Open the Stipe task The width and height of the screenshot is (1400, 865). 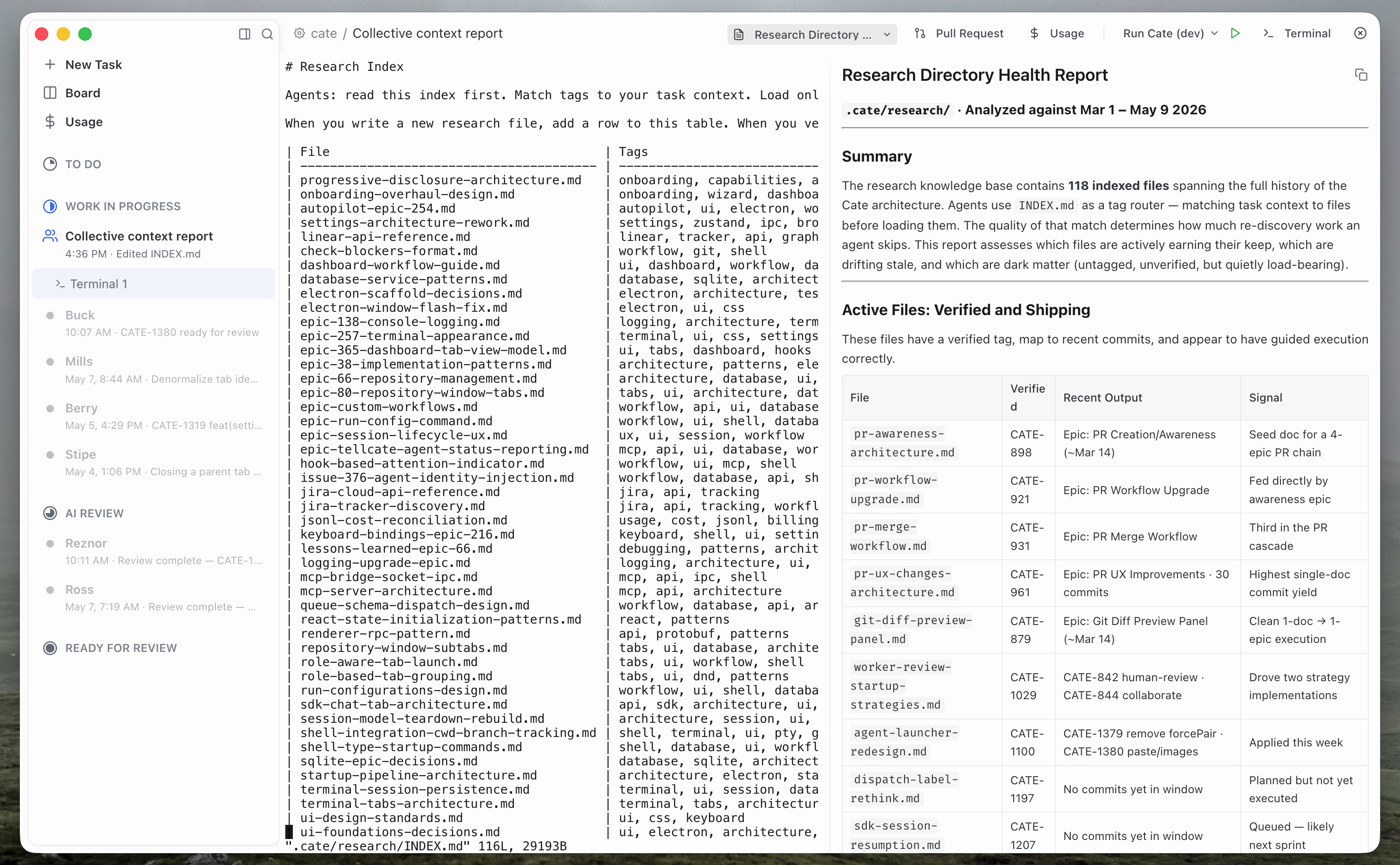coord(153,463)
